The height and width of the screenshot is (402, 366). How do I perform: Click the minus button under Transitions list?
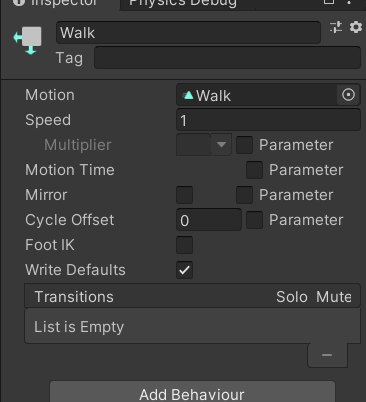327,355
